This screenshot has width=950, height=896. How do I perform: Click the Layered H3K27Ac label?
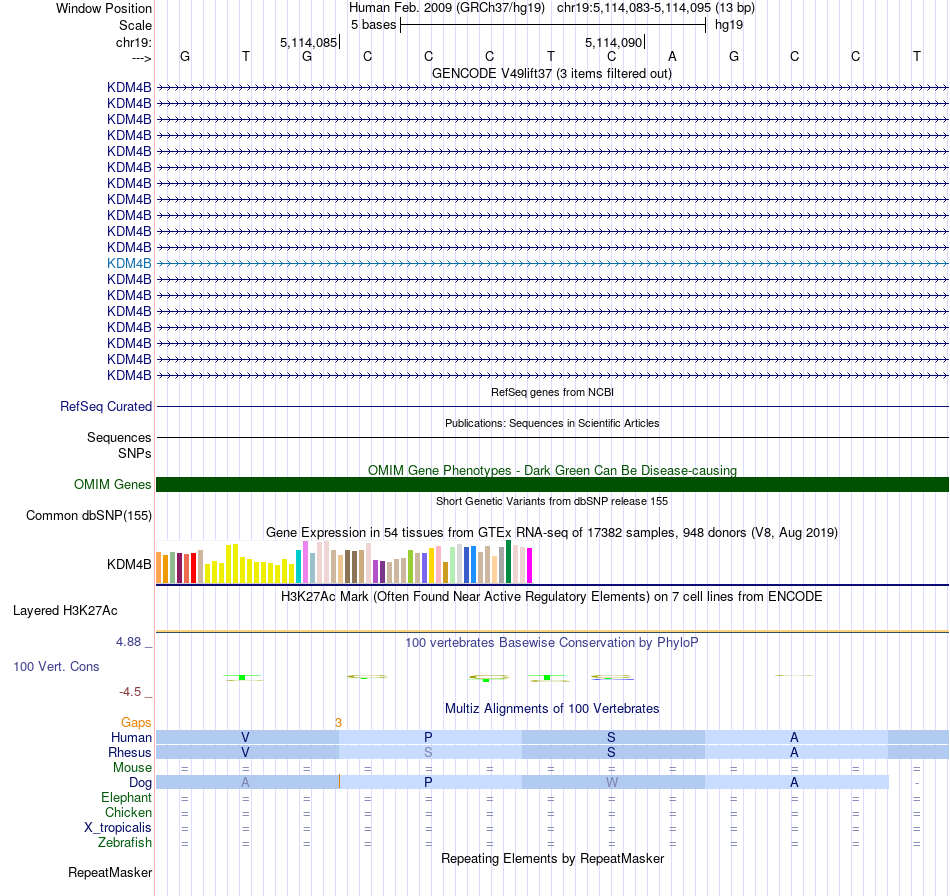pos(65,610)
